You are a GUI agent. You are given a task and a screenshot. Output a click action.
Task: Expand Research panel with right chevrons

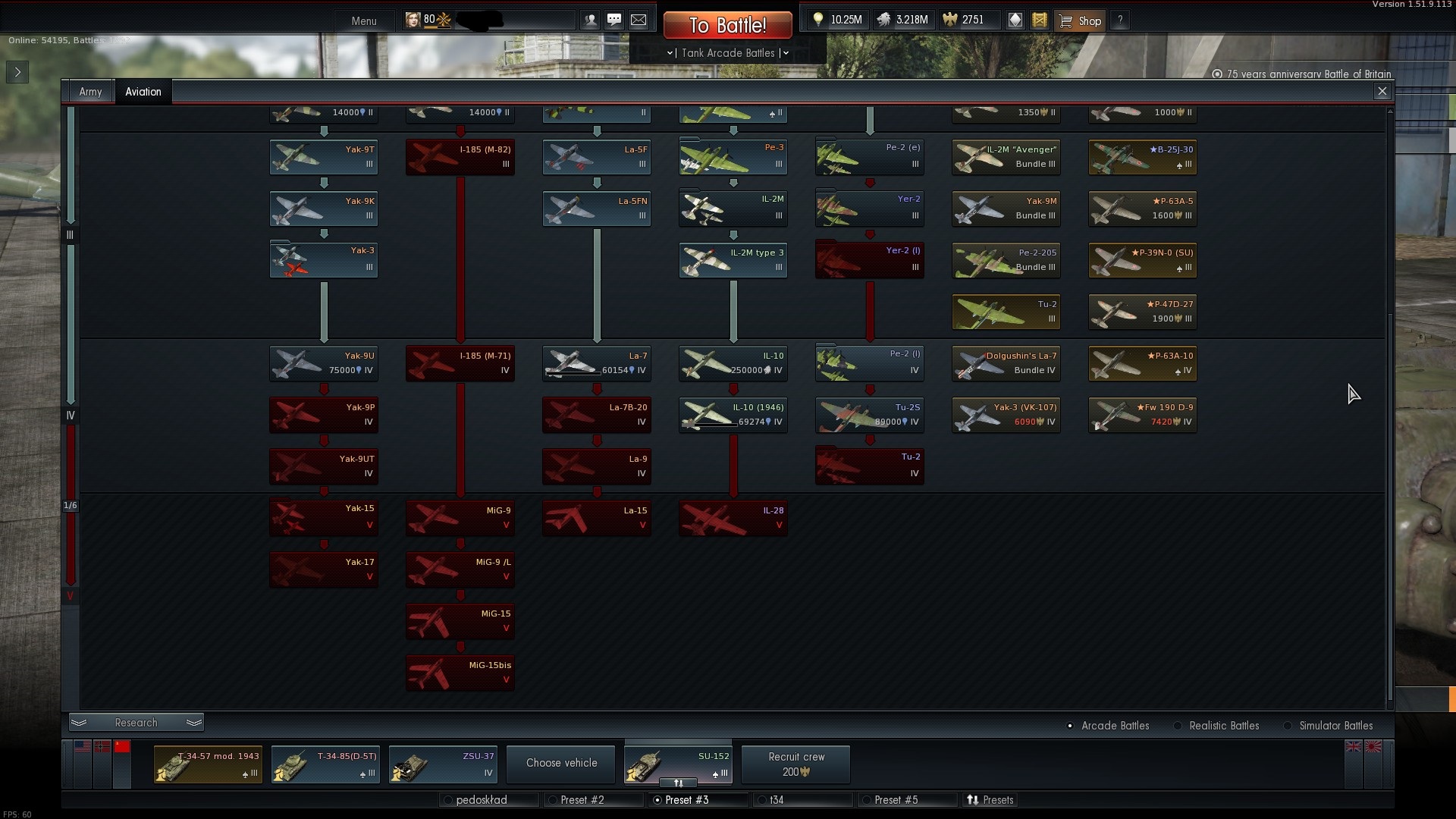tap(194, 723)
